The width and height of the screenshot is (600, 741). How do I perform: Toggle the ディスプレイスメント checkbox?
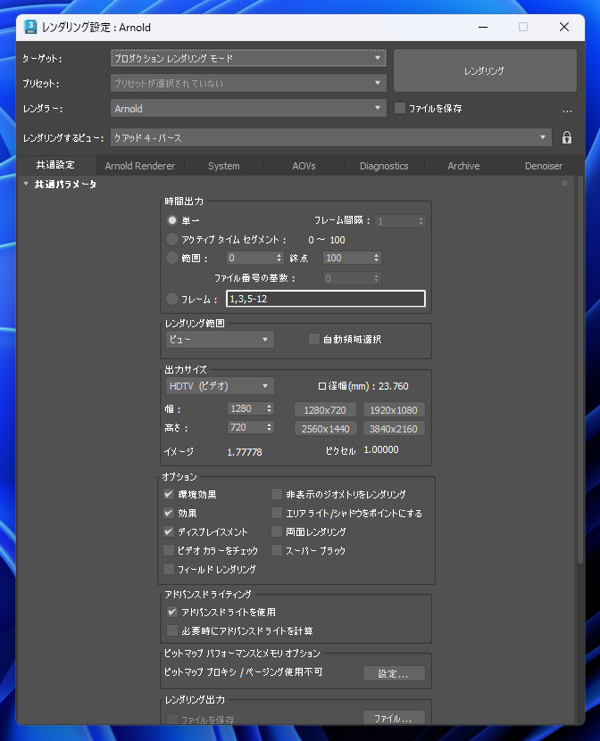[x=169, y=532]
